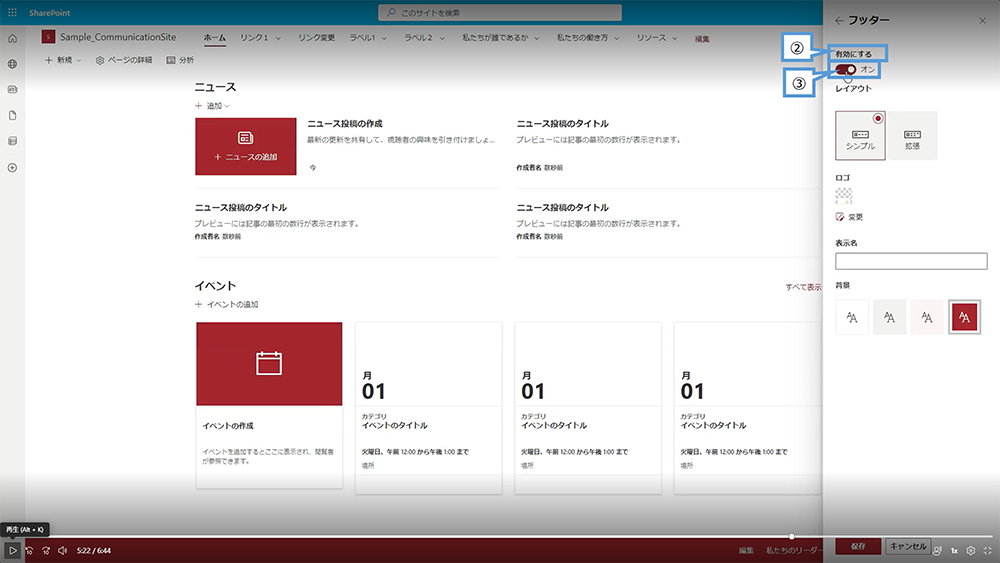Click forward 10 seconds icon
1000x563 pixels.
pyautogui.click(x=46, y=550)
